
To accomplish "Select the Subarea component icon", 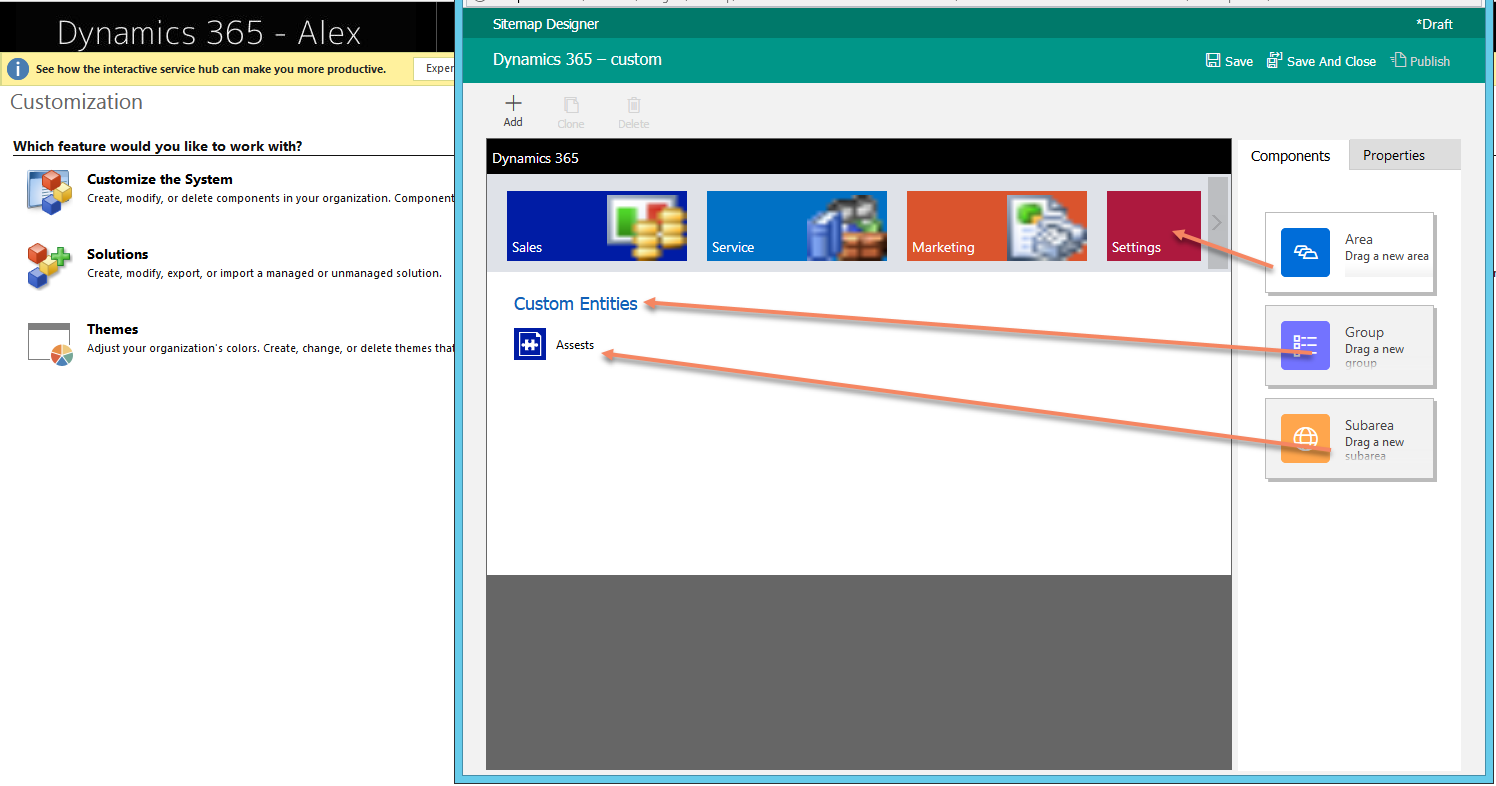I will tap(1305, 438).
